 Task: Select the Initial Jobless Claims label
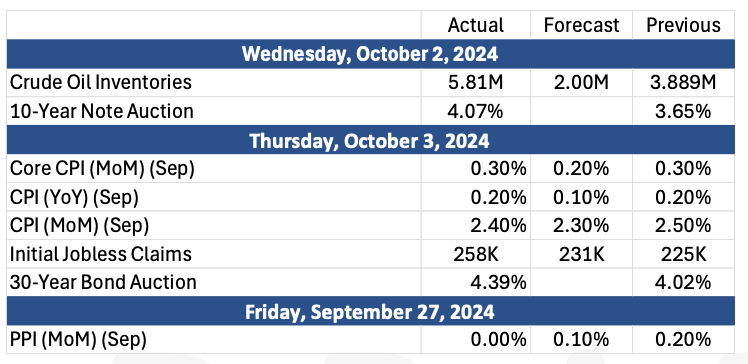point(101,254)
